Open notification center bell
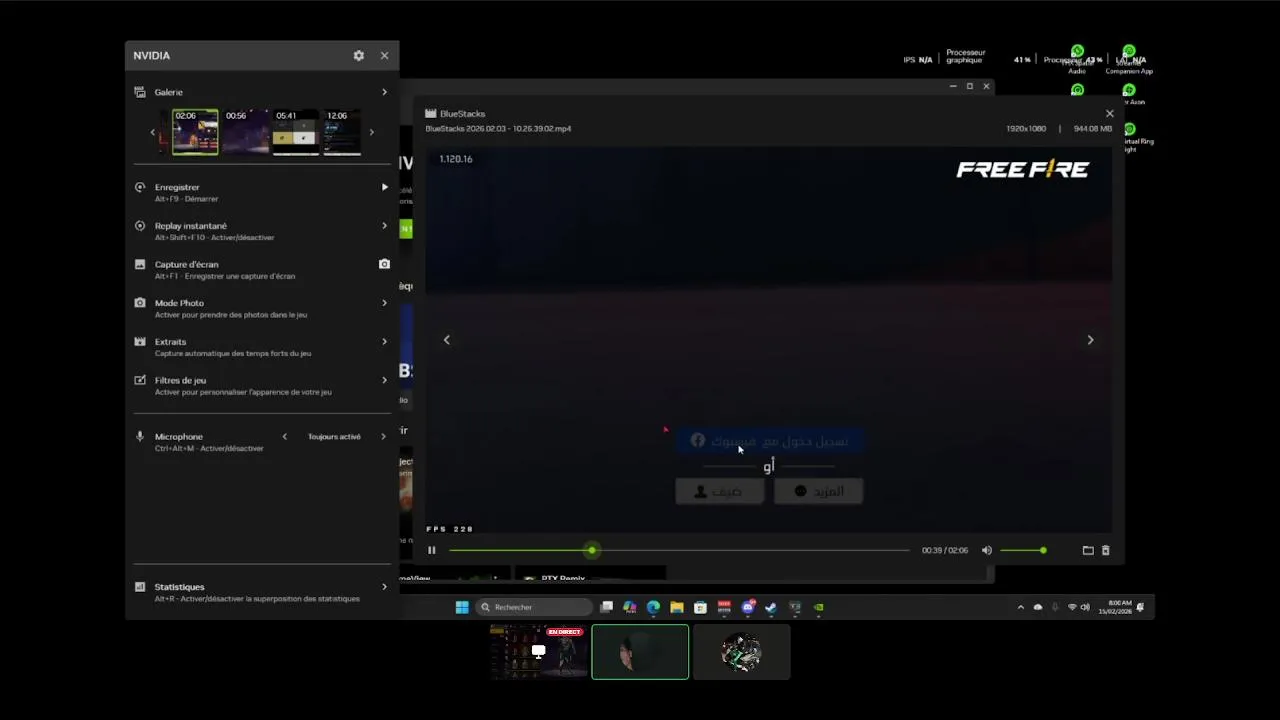The width and height of the screenshot is (1280, 720). [x=1140, y=607]
